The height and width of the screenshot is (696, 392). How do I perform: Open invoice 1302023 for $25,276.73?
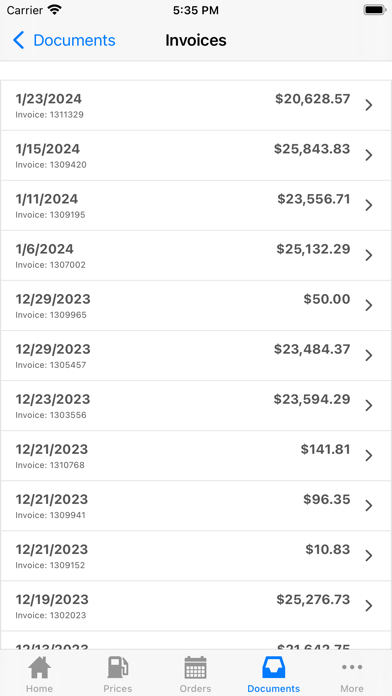pos(196,606)
